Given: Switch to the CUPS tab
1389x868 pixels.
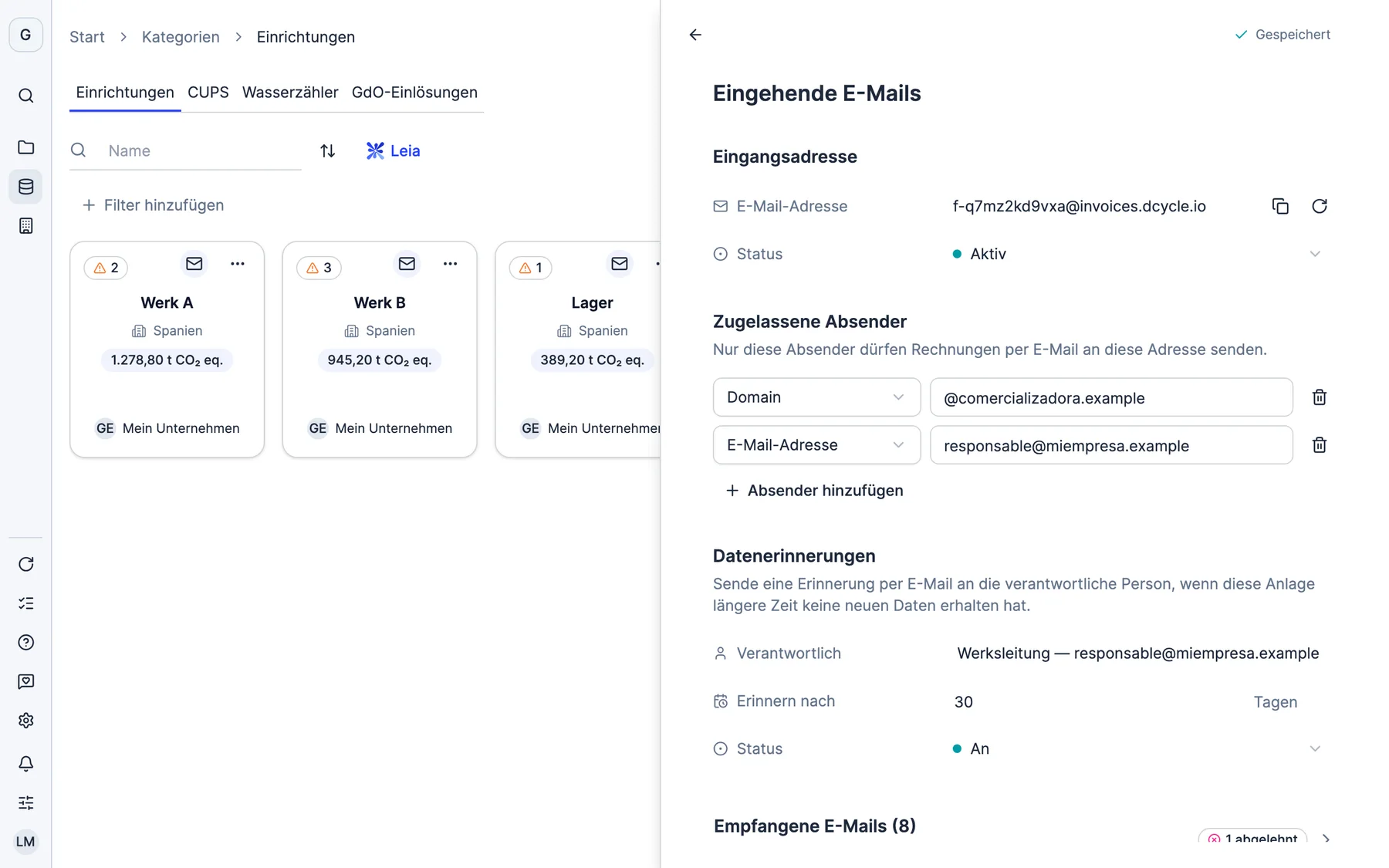Looking at the screenshot, I should click(x=208, y=93).
